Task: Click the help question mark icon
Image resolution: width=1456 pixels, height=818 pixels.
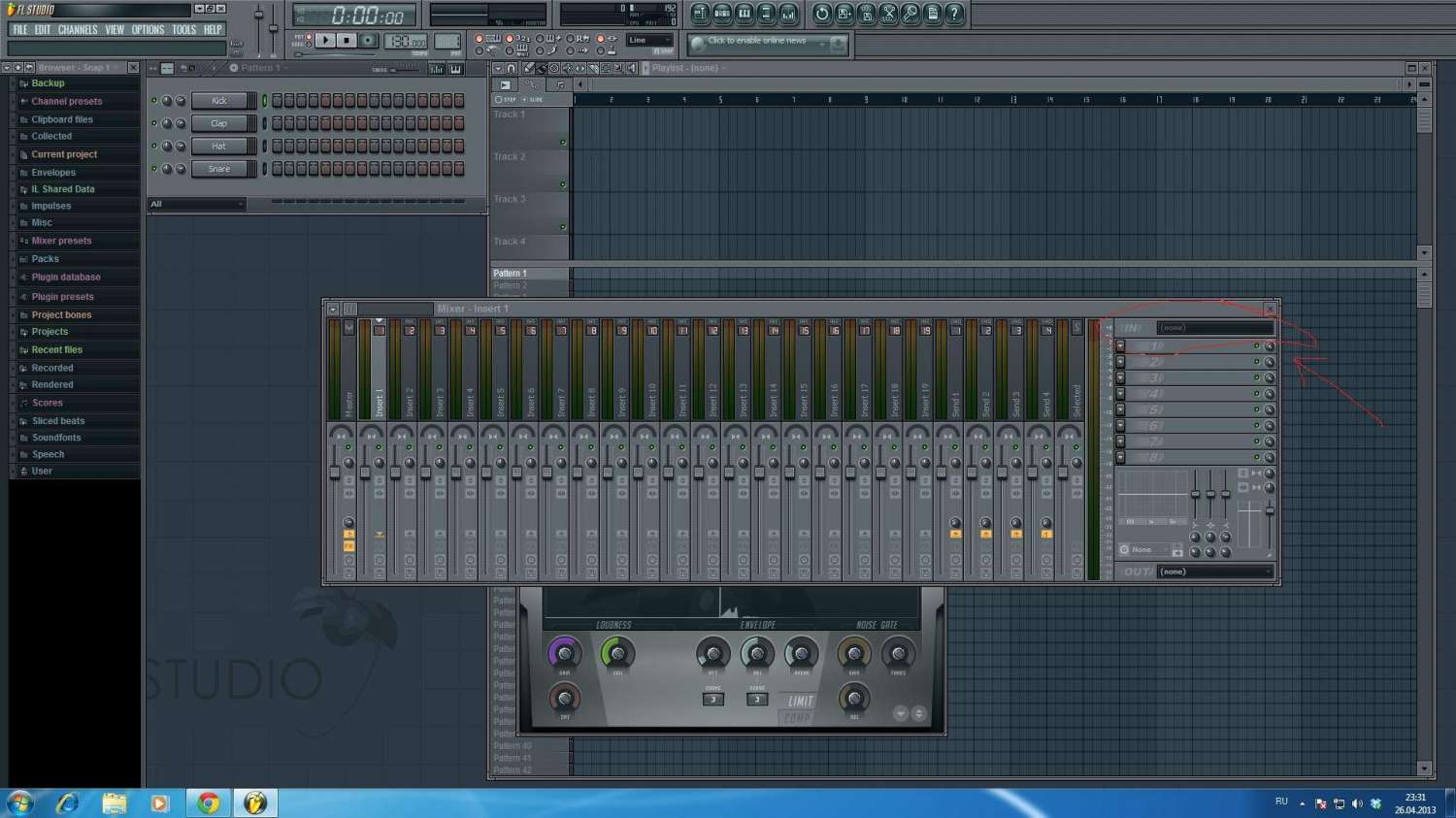Action: 954,14
